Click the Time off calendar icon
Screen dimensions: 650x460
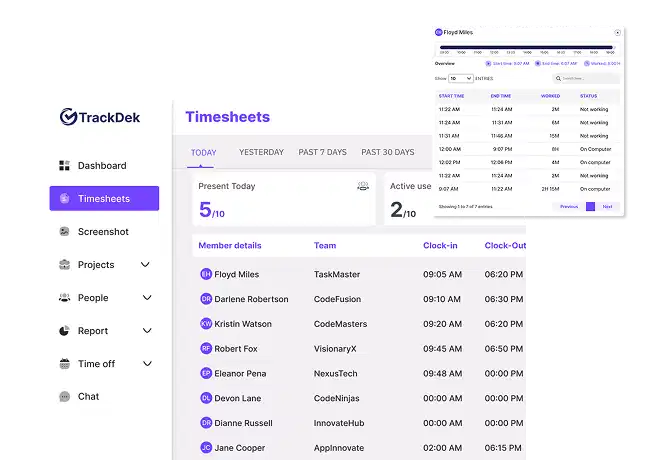click(x=64, y=364)
